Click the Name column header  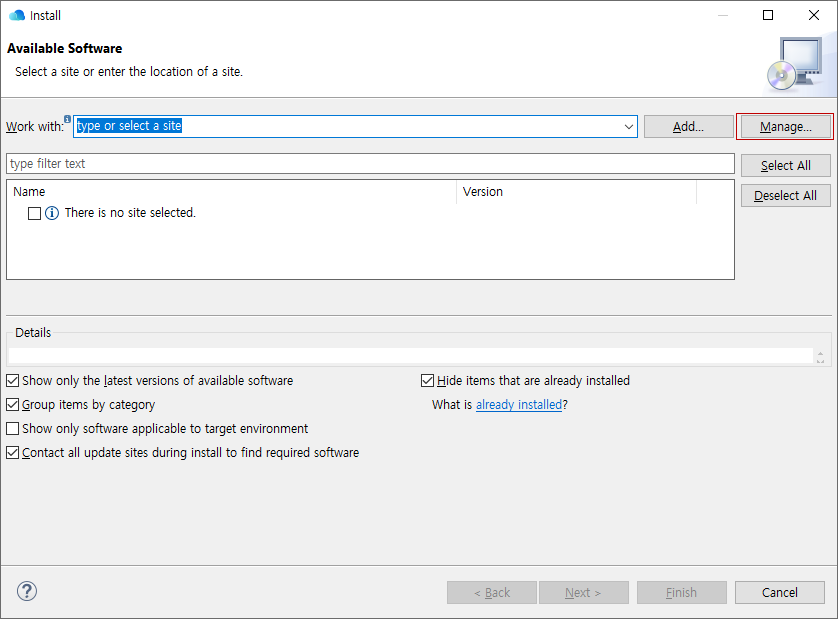[230, 192]
